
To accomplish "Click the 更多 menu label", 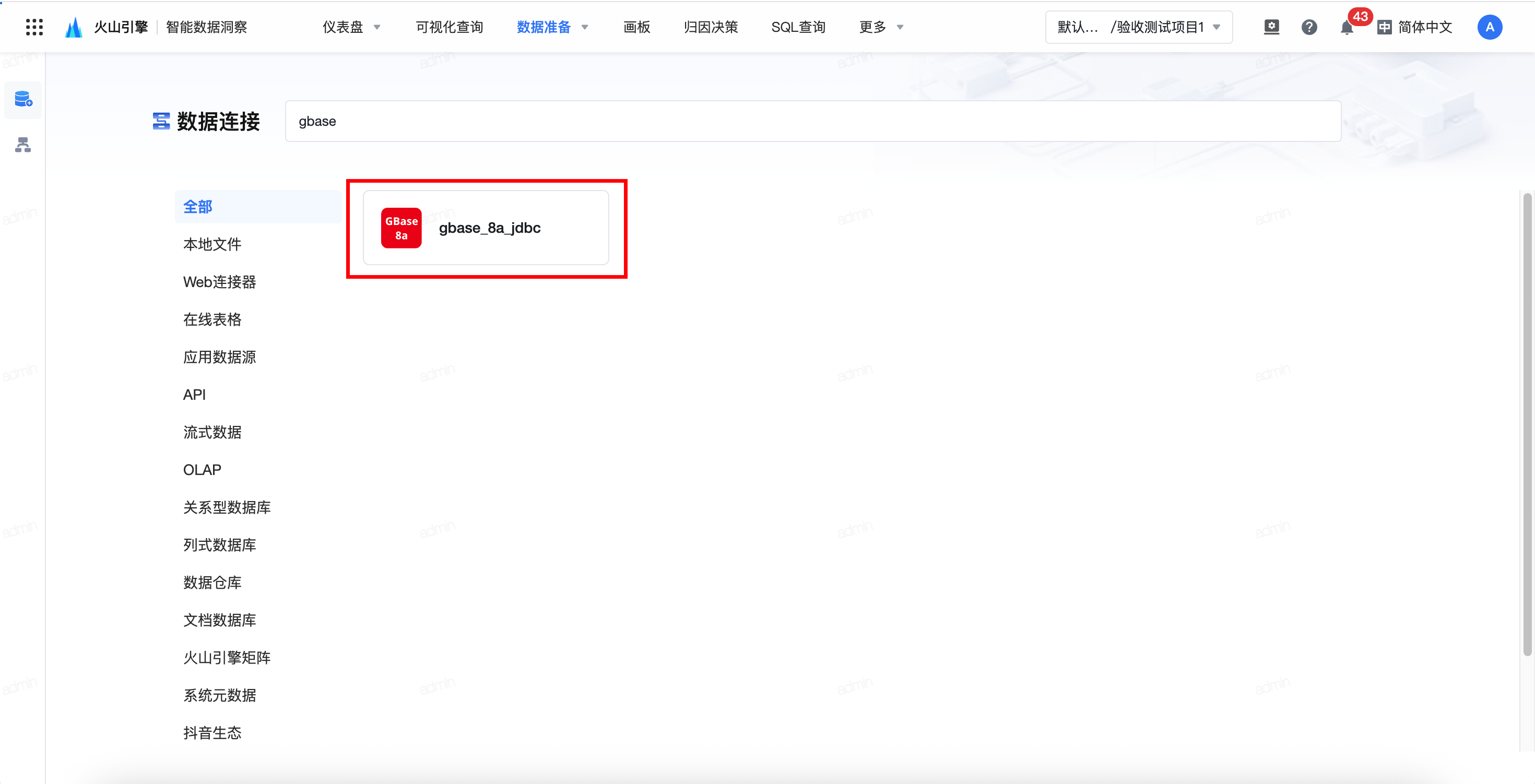I will click(x=872, y=27).
